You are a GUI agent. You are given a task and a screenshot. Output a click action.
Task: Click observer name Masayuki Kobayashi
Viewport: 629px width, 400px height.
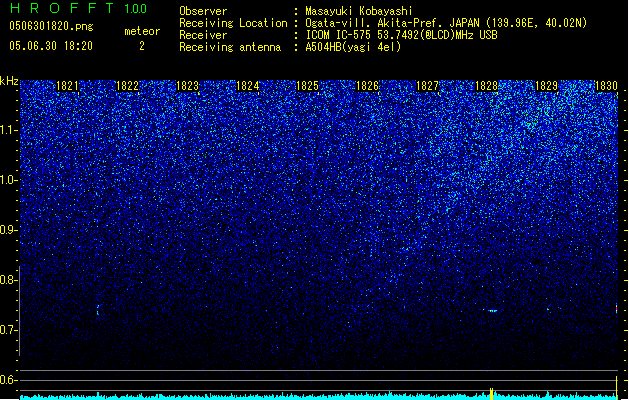(x=359, y=11)
